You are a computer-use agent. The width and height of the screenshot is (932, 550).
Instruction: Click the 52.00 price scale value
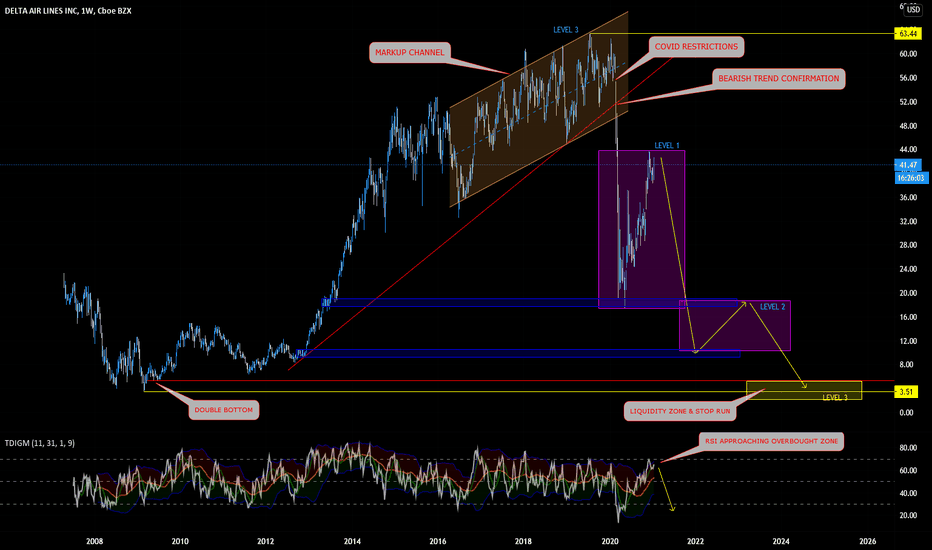[x=908, y=102]
